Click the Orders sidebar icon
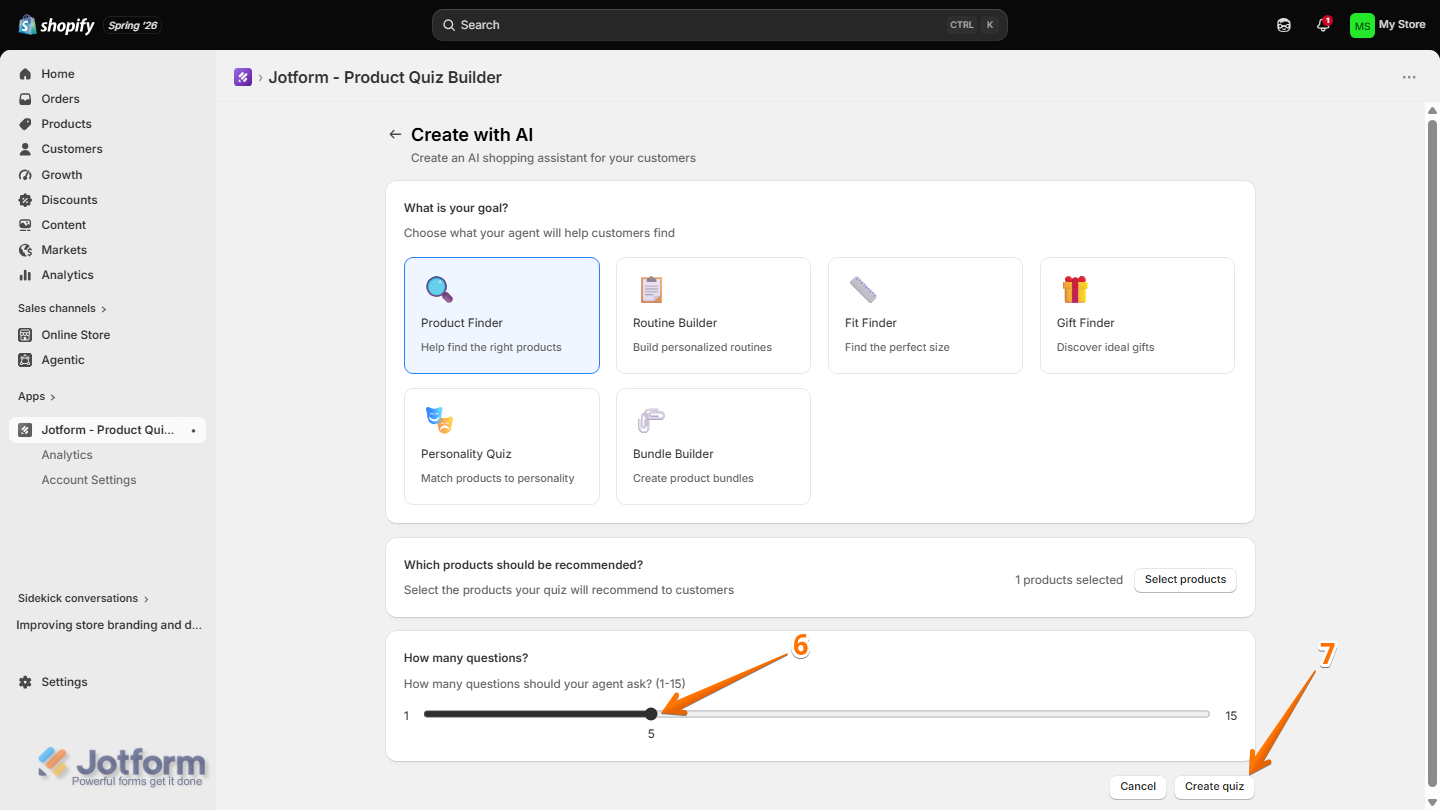Screen dimensions: 1440x810 point(26,99)
